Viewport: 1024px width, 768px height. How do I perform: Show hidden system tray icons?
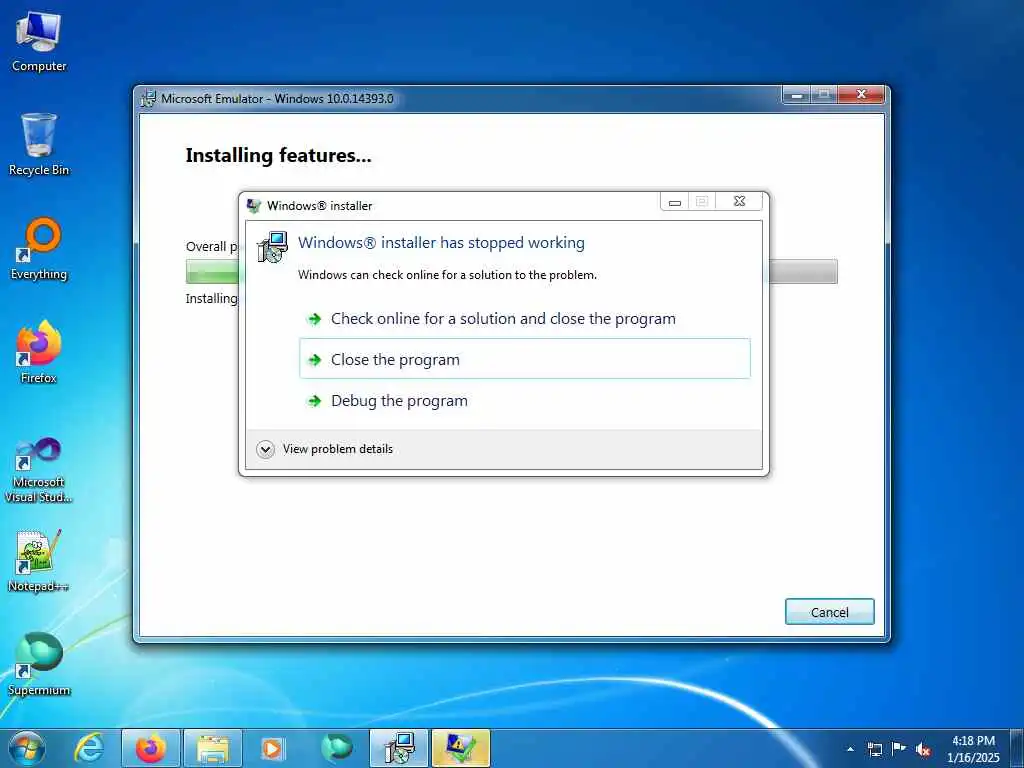pyautogui.click(x=850, y=749)
